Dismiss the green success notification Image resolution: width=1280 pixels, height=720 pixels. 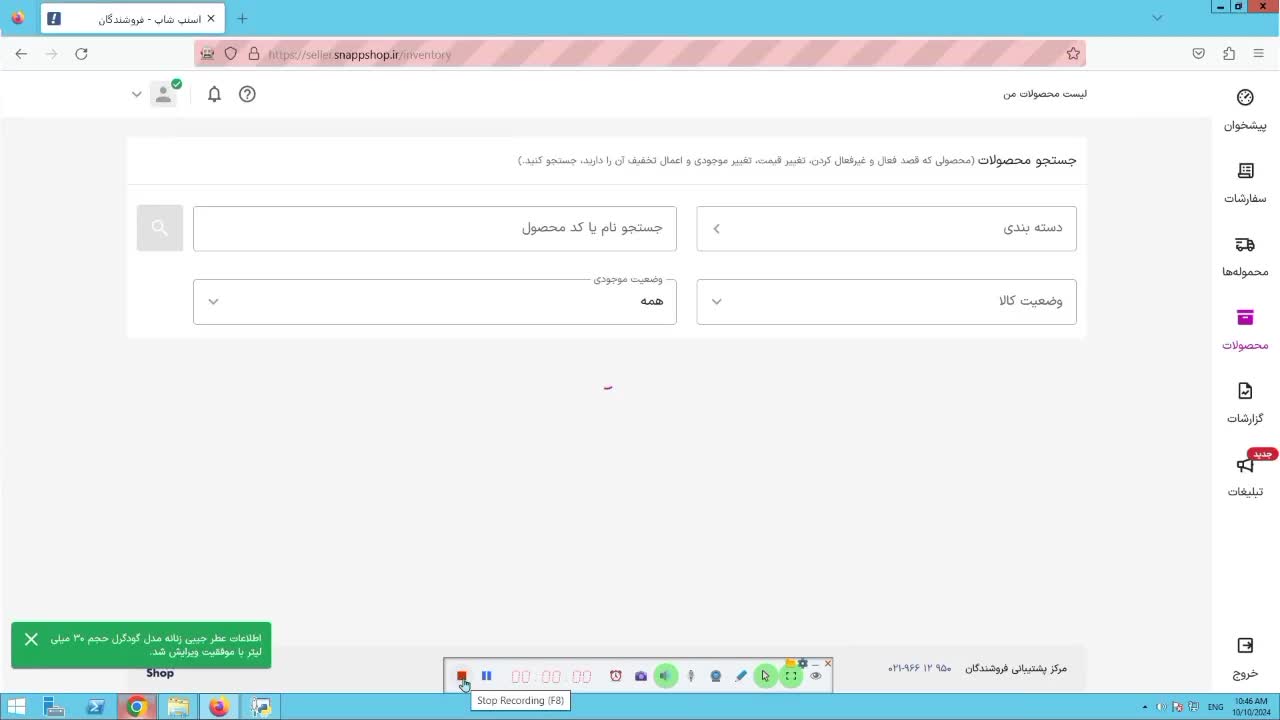click(x=31, y=639)
